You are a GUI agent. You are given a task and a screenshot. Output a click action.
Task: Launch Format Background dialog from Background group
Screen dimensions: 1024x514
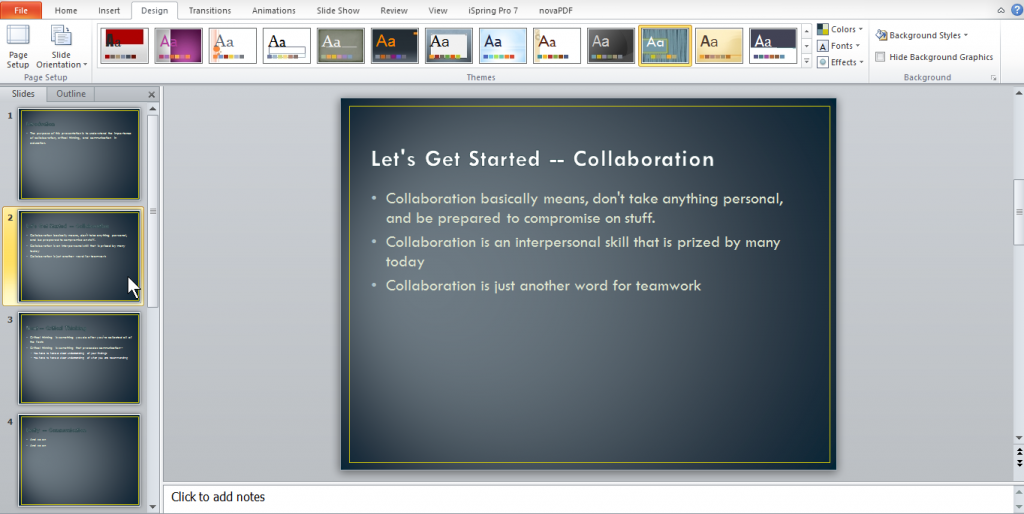pyautogui.click(x=993, y=78)
